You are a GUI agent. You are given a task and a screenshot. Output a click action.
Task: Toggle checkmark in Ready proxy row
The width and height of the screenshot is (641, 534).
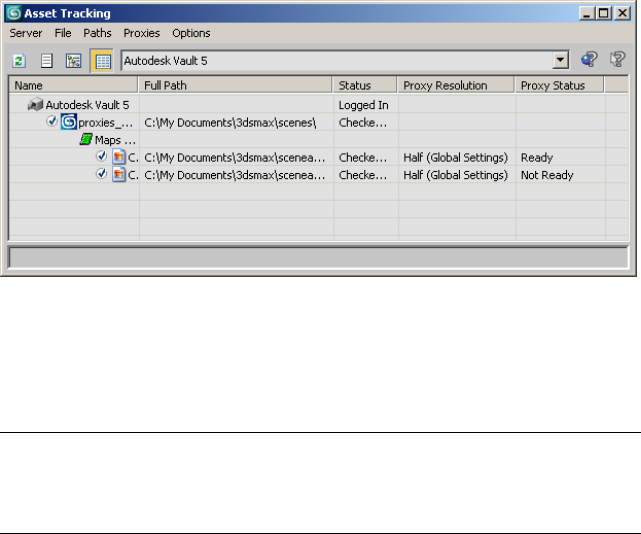(x=101, y=156)
